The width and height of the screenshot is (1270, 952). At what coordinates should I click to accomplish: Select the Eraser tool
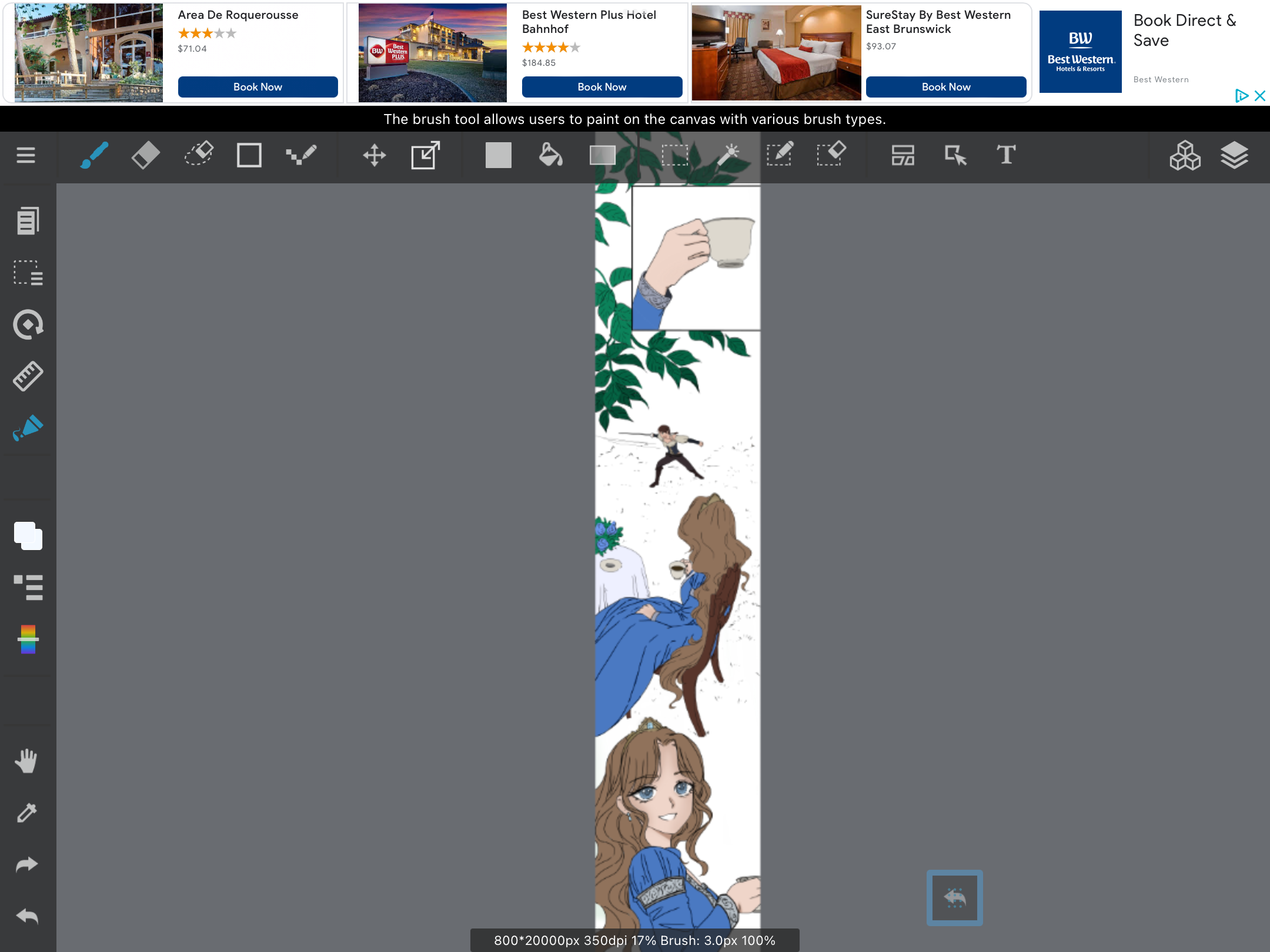(145, 155)
